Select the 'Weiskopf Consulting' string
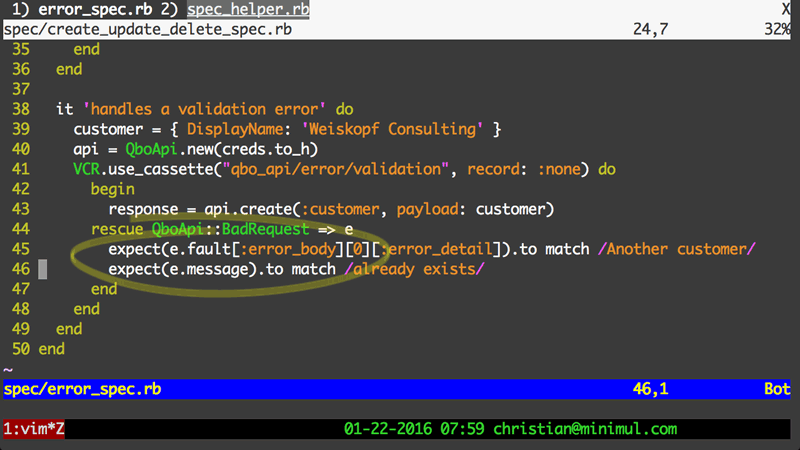The height and width of the screenshot is (450, 800). (x=392, y=129)
